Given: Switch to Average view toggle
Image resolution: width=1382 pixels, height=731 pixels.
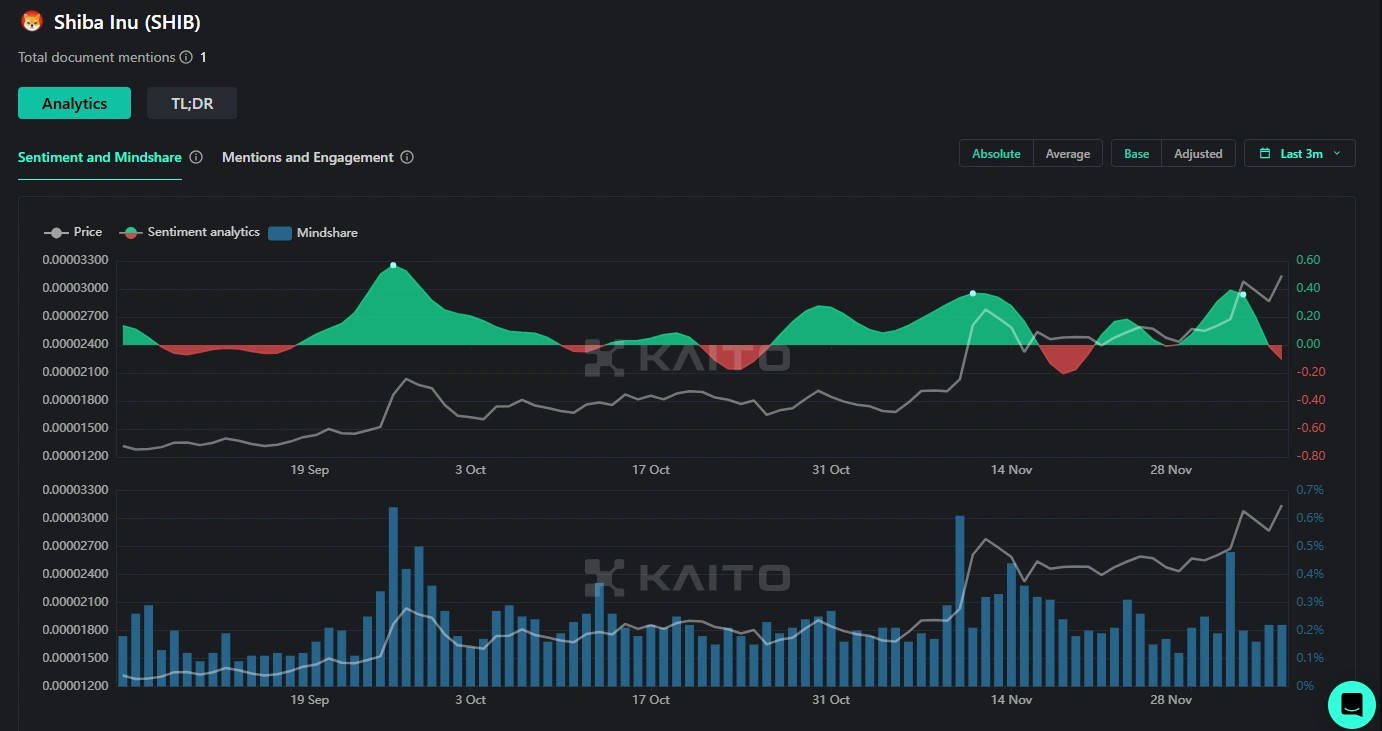Looking at the screenshot, I should point(1067,154).
